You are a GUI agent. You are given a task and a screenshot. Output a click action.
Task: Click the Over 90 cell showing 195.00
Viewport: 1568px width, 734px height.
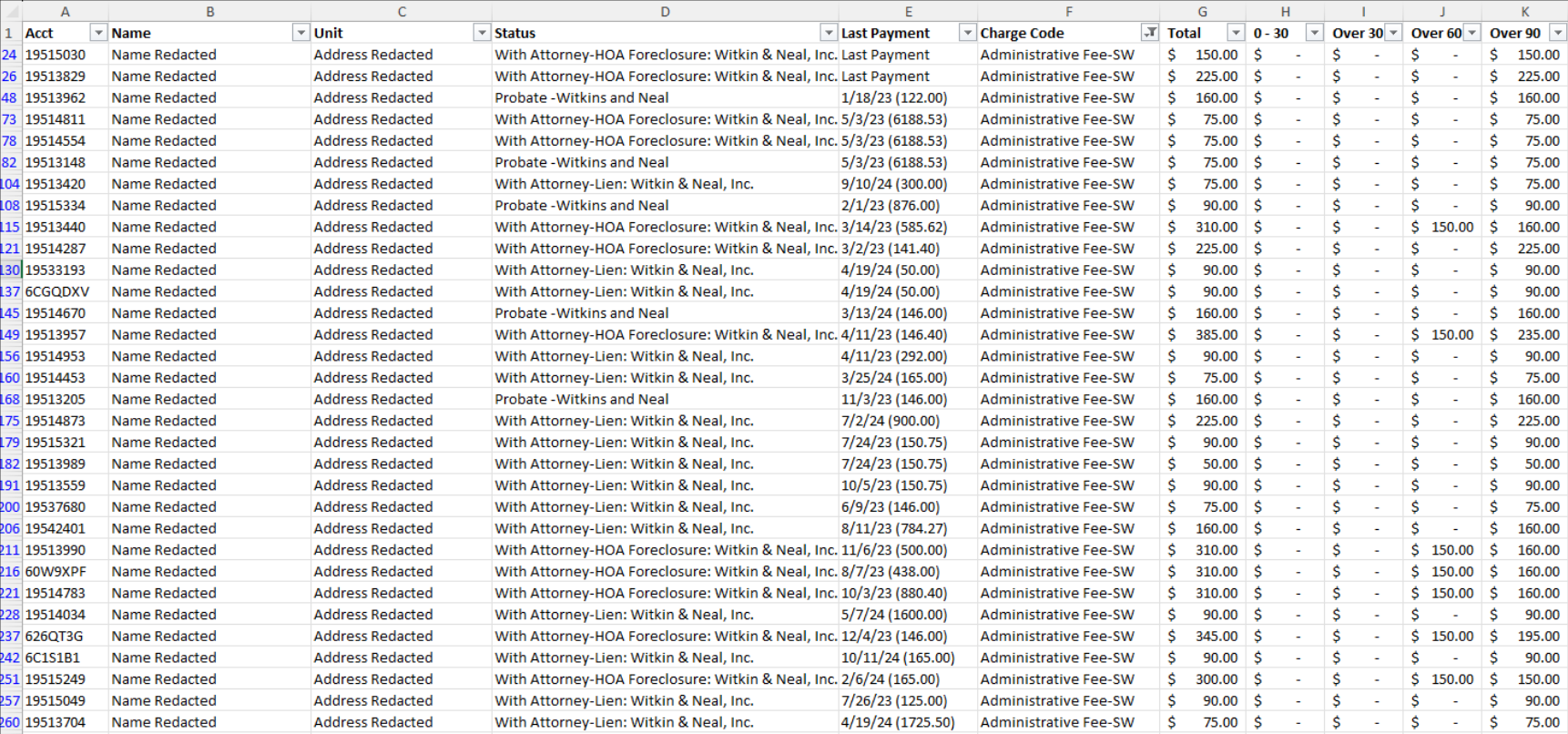[1525, 637]
